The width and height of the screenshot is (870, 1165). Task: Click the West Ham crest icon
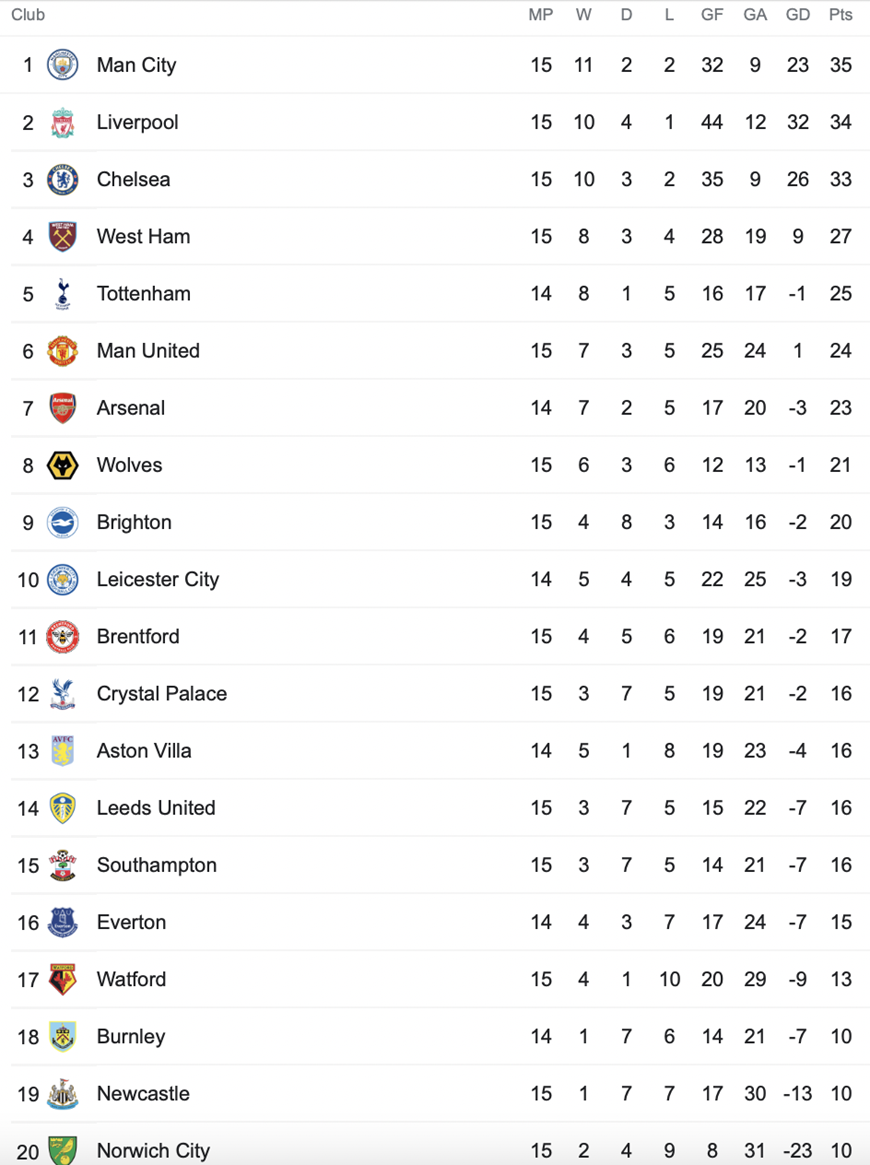coord(62,236)
